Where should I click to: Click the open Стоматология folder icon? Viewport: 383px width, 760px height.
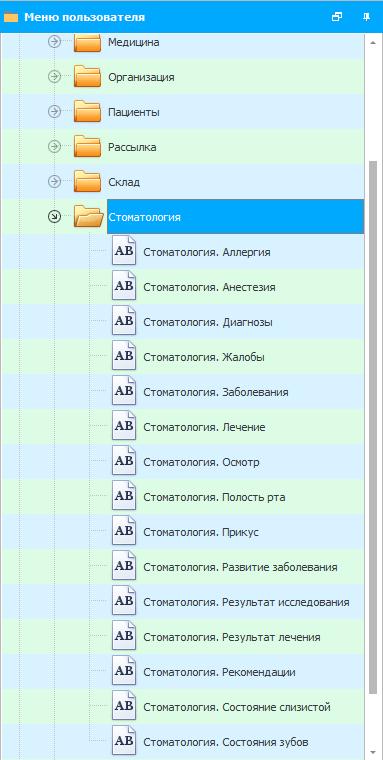click(88, 217)
